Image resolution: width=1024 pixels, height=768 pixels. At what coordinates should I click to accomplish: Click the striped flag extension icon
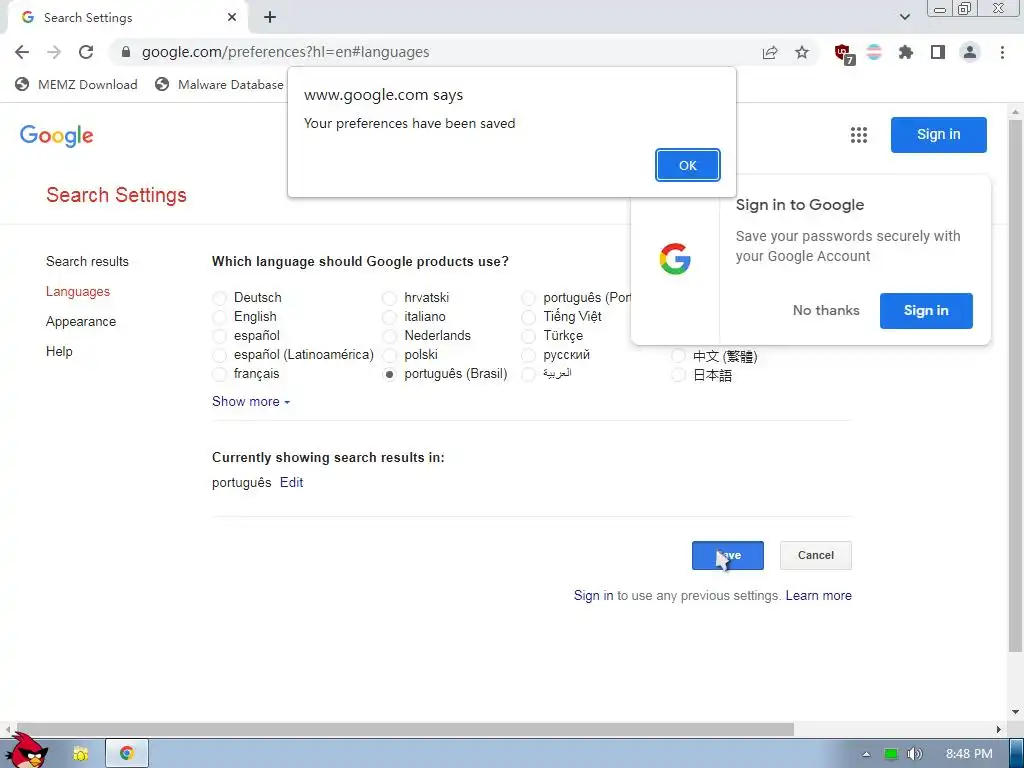[x=874, y=52]
